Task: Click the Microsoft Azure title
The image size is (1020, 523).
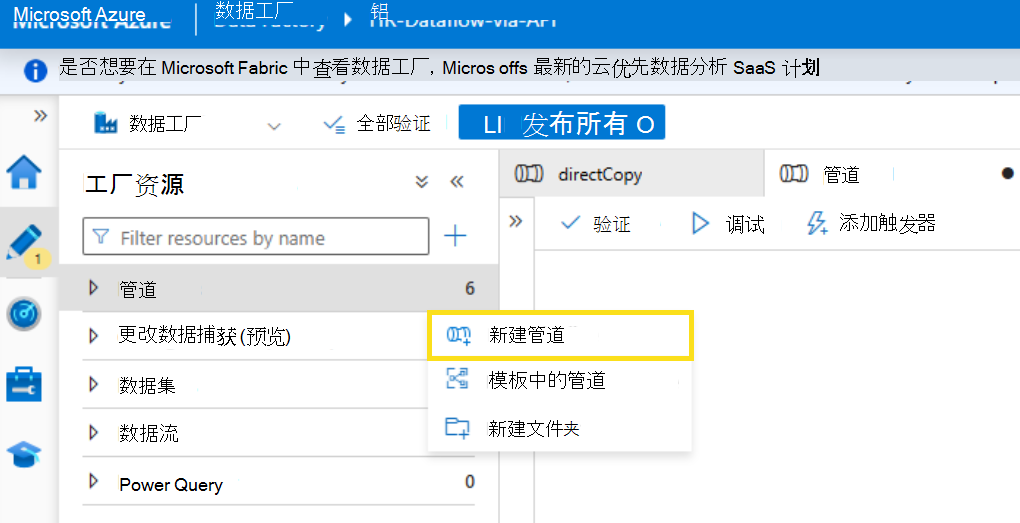Action: click(79, 16)
